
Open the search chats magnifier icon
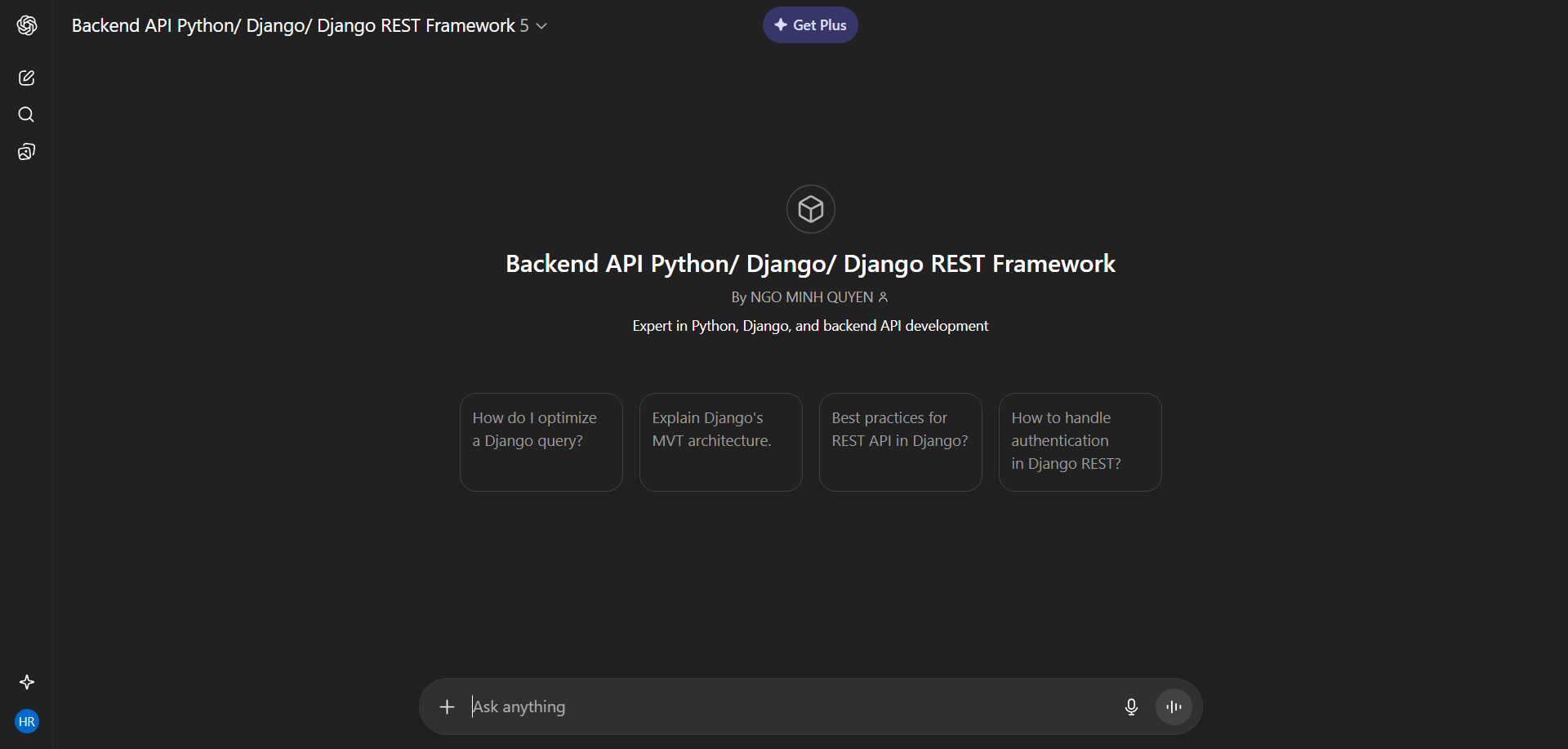click(27, 114)
